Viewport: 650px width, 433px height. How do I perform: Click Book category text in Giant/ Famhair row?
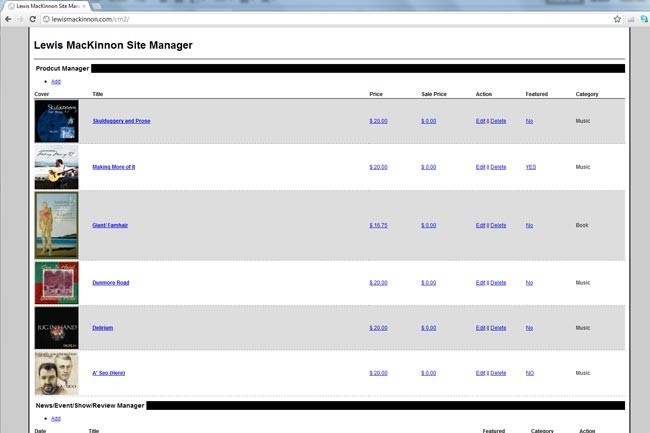[582, 225]
